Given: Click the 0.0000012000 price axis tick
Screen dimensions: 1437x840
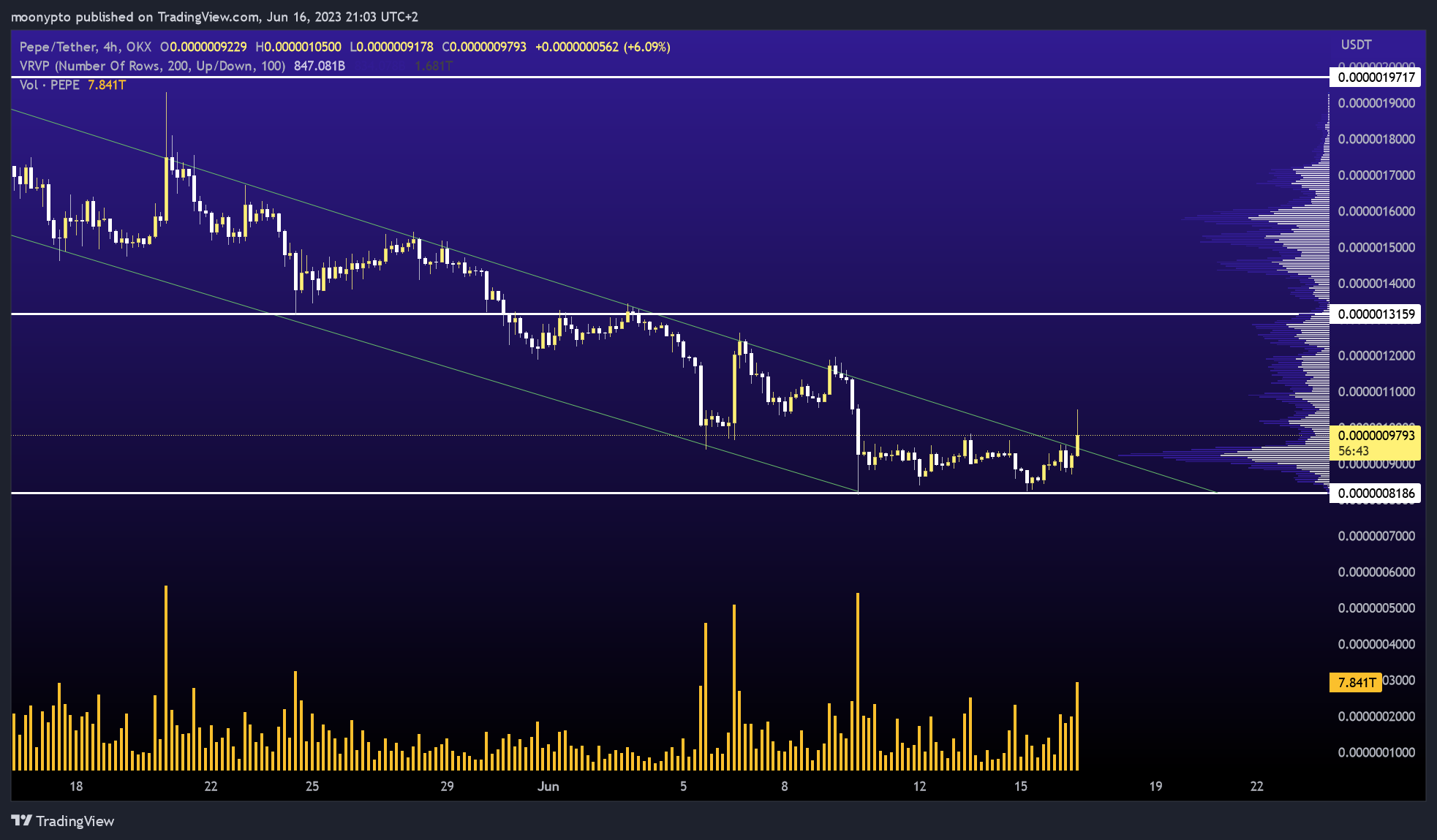Looking at the screenshot, I should coord(1376,356).
